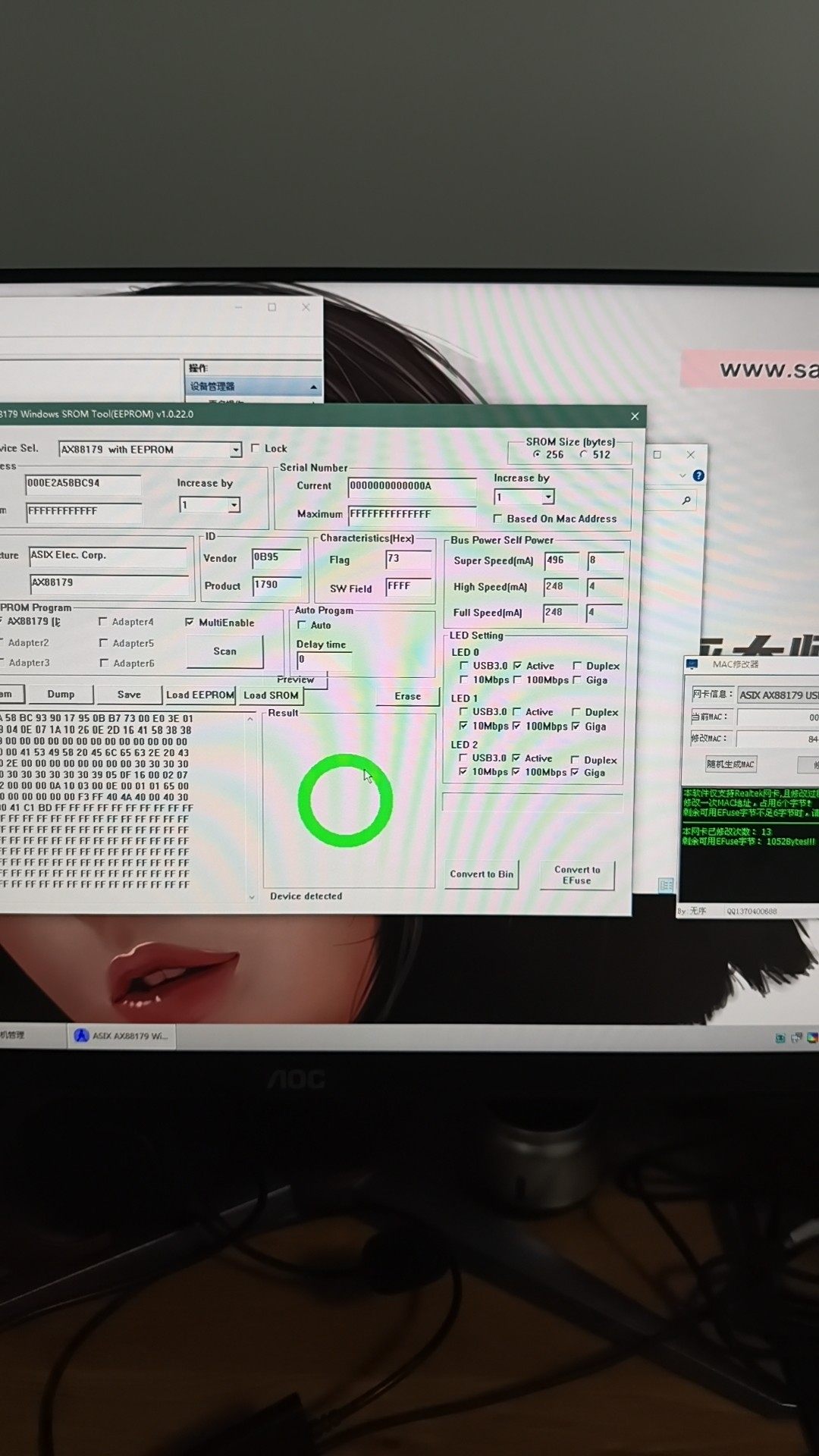Select the 512 bytes SROM size
Image resolution: width=819 pixels, height=1456 pixels.
click(x=583, y=454)
